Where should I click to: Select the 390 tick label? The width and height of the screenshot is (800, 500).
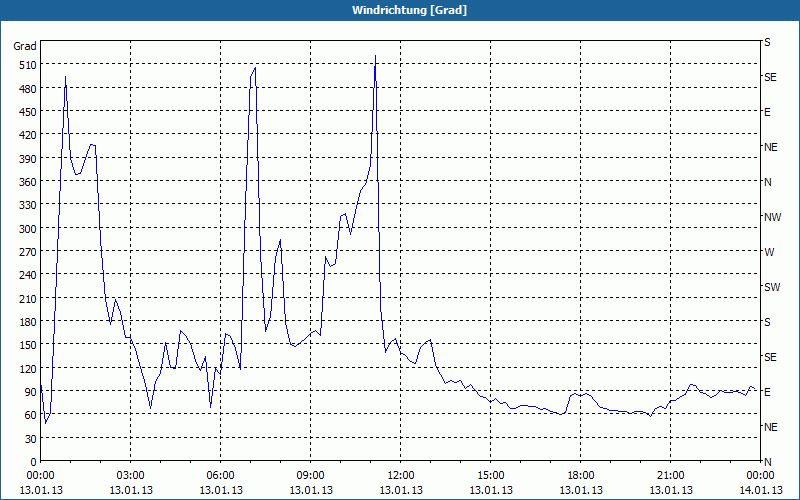tap(28, 159)
